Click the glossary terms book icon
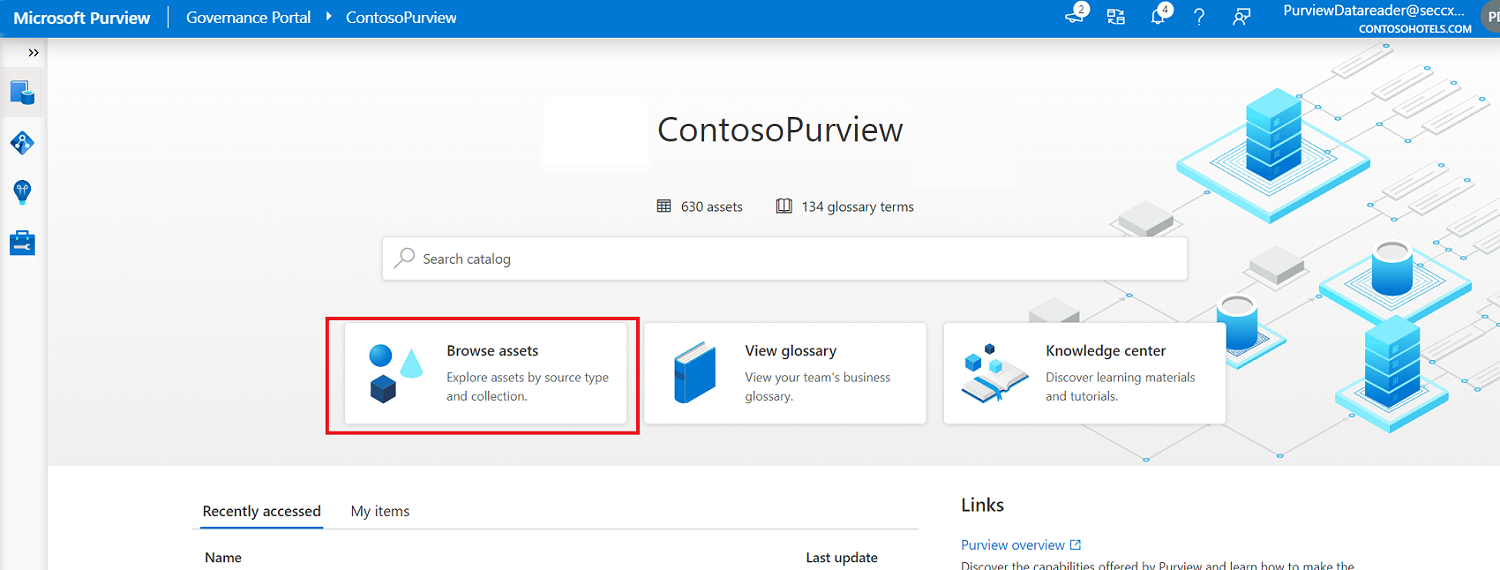The height and width of the screenshot is (570, 1500). click(x=784, y=206)
